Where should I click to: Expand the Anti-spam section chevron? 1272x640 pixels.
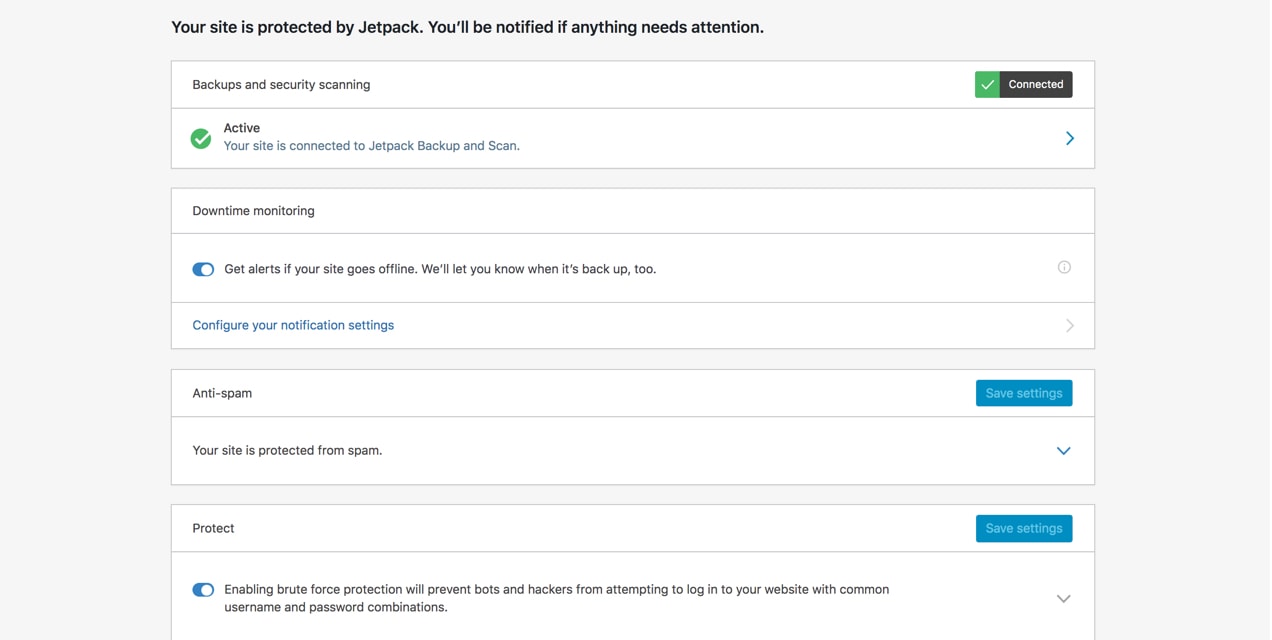(x=1063, y=451)
